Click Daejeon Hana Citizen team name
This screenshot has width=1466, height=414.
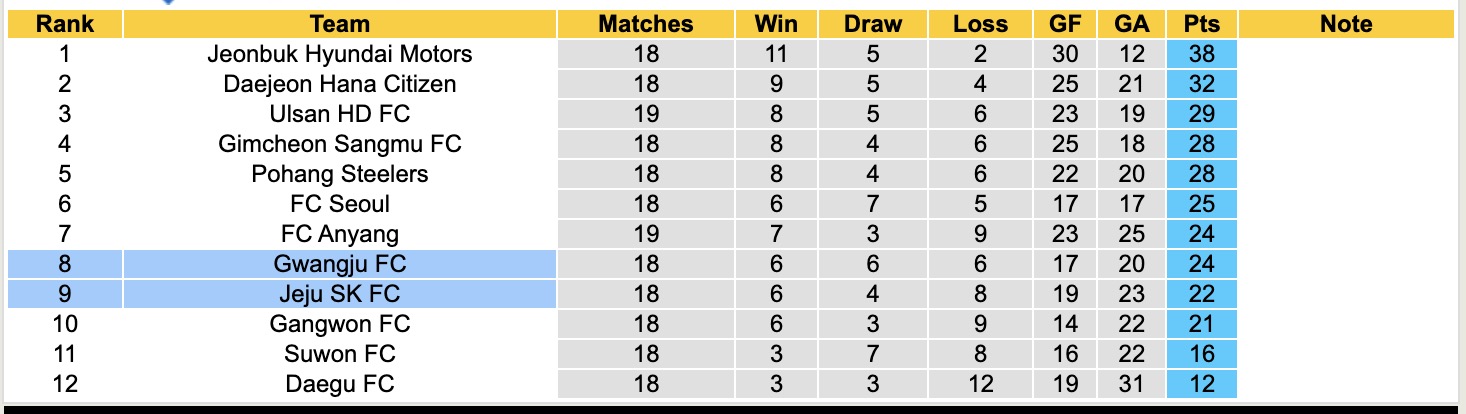tap(339, 84)
